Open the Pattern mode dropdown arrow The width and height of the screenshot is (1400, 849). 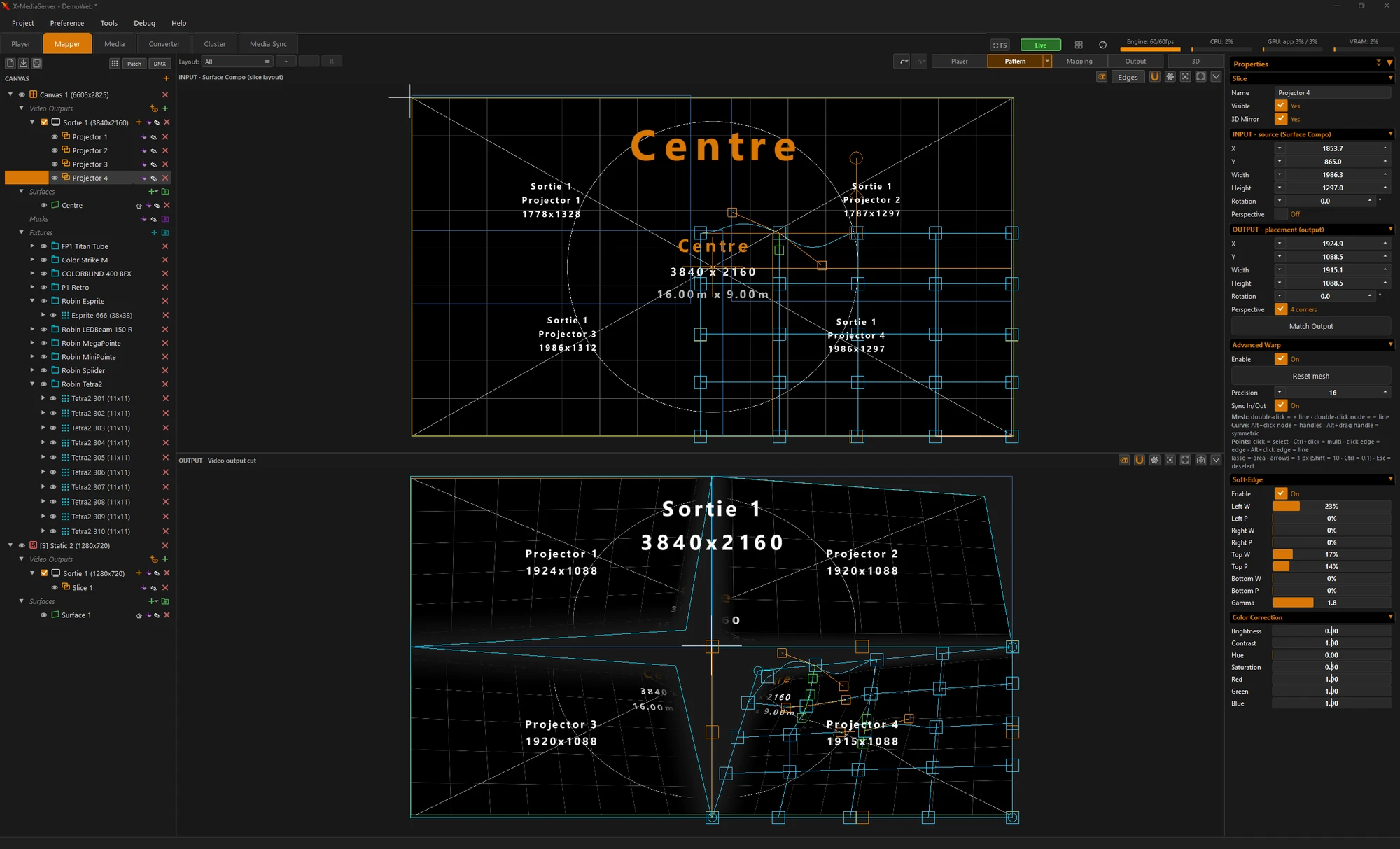pyautogui.click(x=1047, y=62)
